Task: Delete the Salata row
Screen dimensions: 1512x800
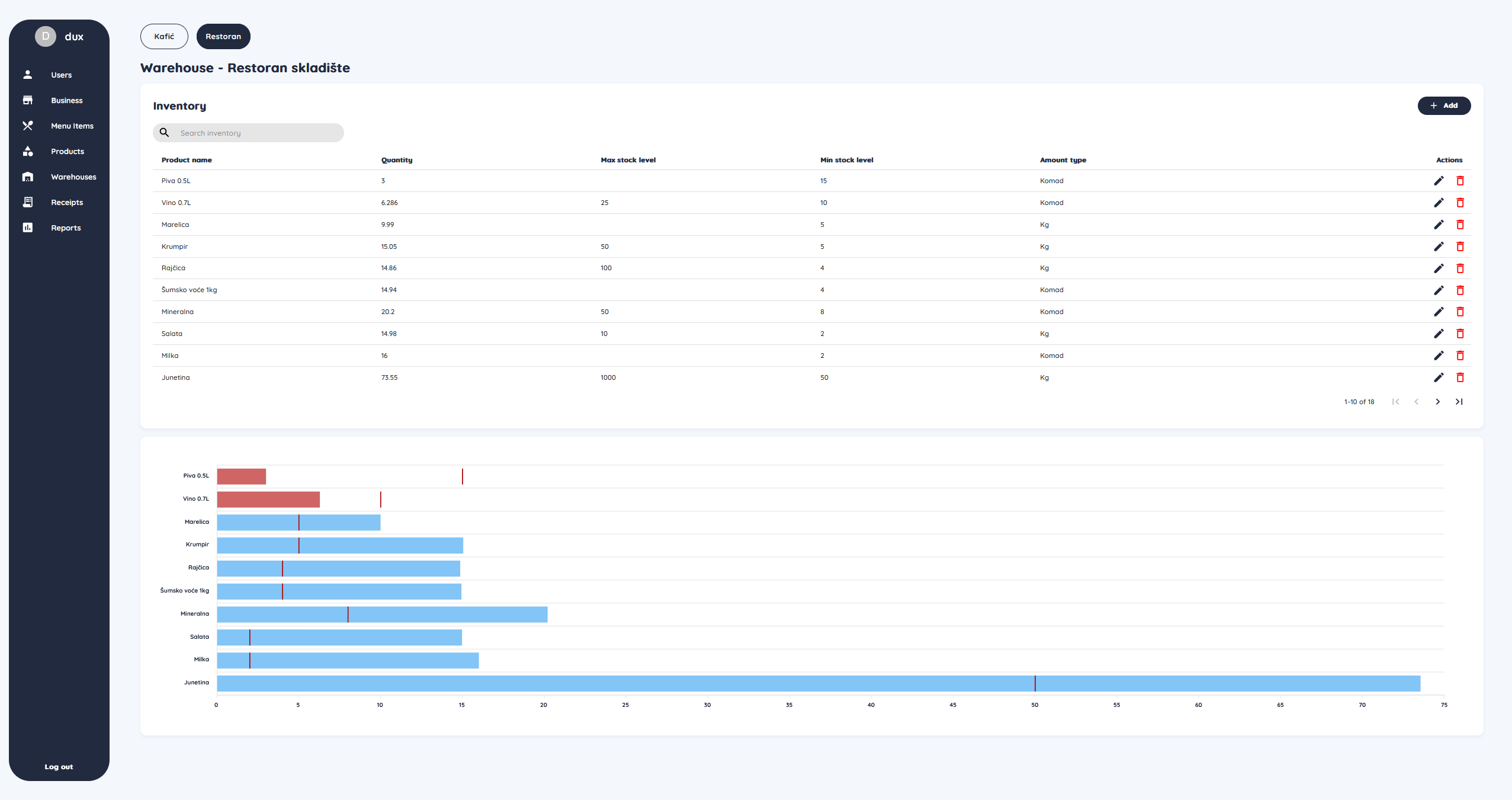Action: pos(1460,334)
